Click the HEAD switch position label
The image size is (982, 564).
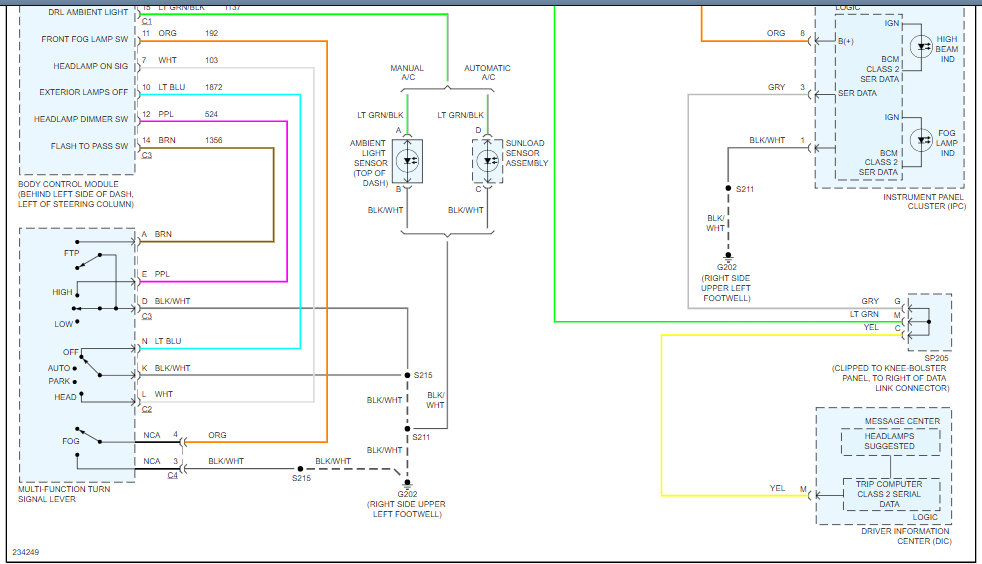[65, 397]
